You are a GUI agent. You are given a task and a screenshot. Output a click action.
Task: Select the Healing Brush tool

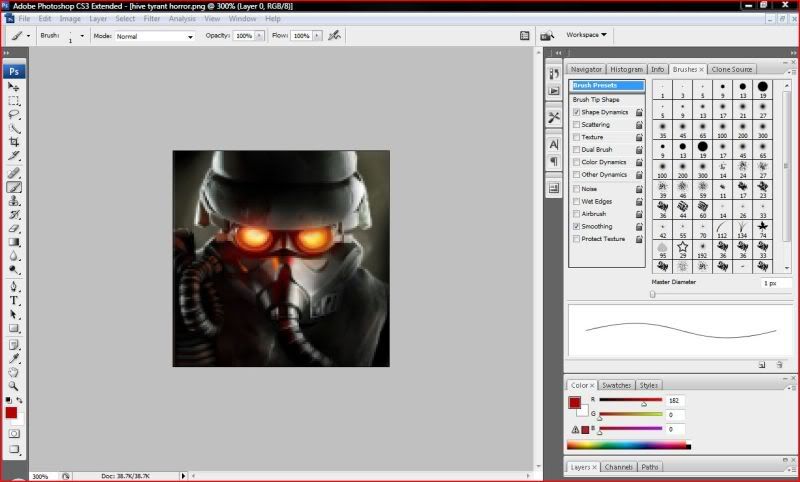click(14, 173)
